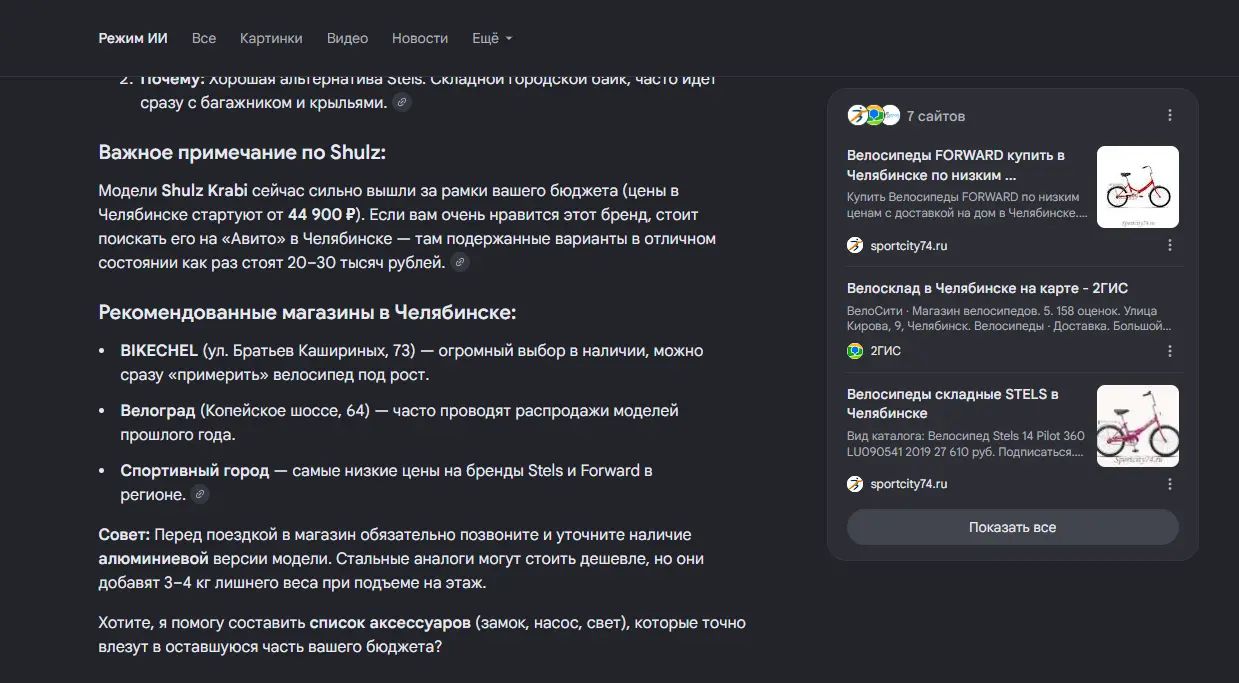1239x683 pixels.
Task: Open the Новости tab
Action: 420,38
